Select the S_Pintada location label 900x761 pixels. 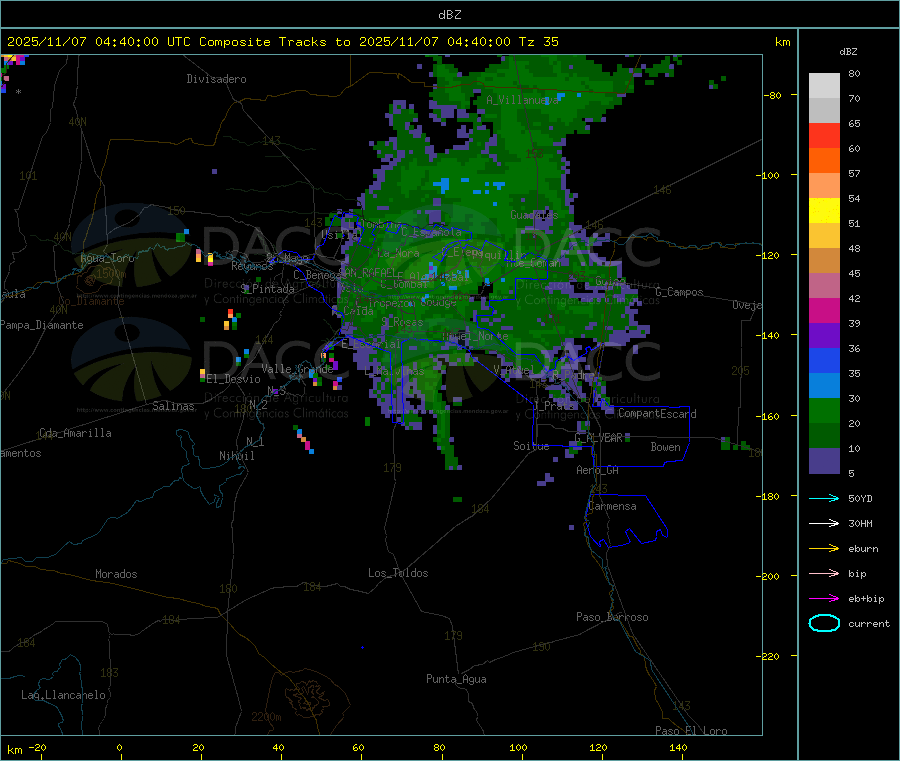(267, 289)
